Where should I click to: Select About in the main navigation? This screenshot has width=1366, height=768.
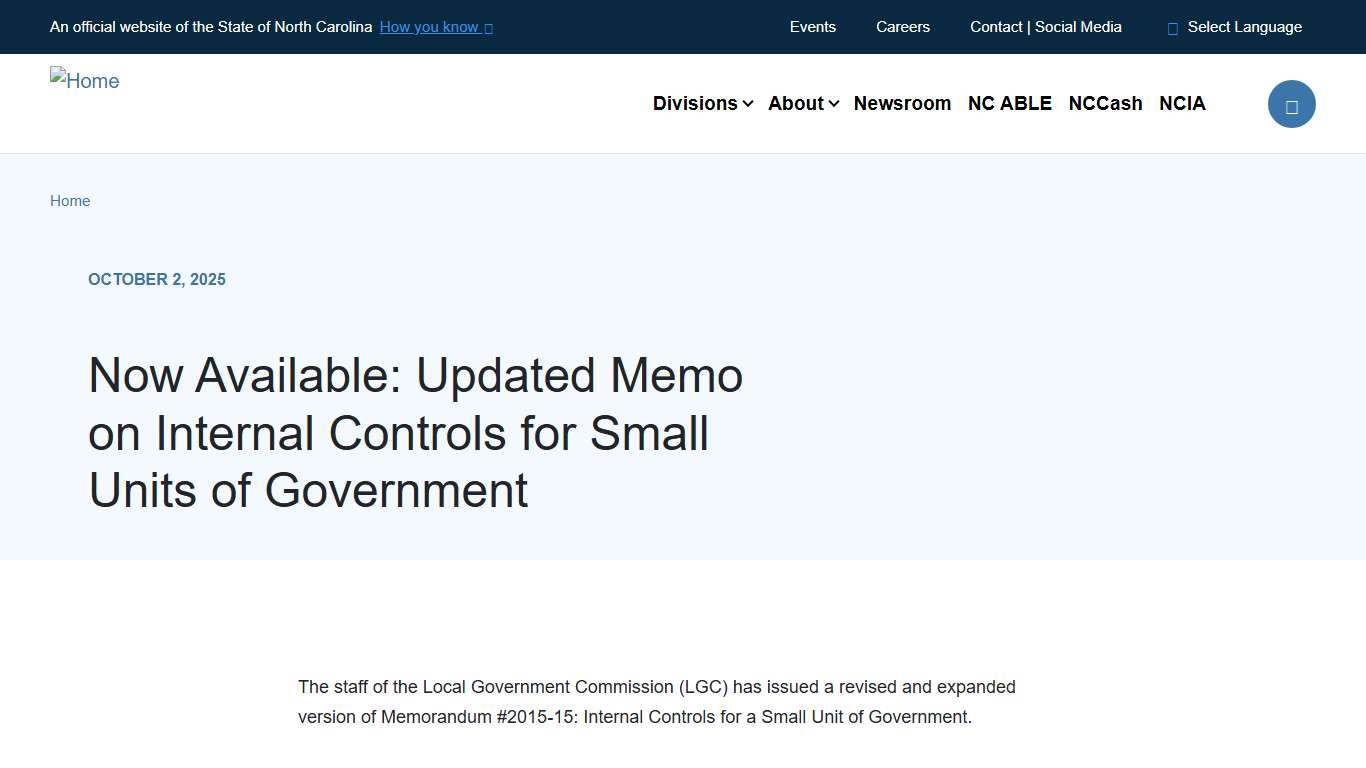(796, 103)
